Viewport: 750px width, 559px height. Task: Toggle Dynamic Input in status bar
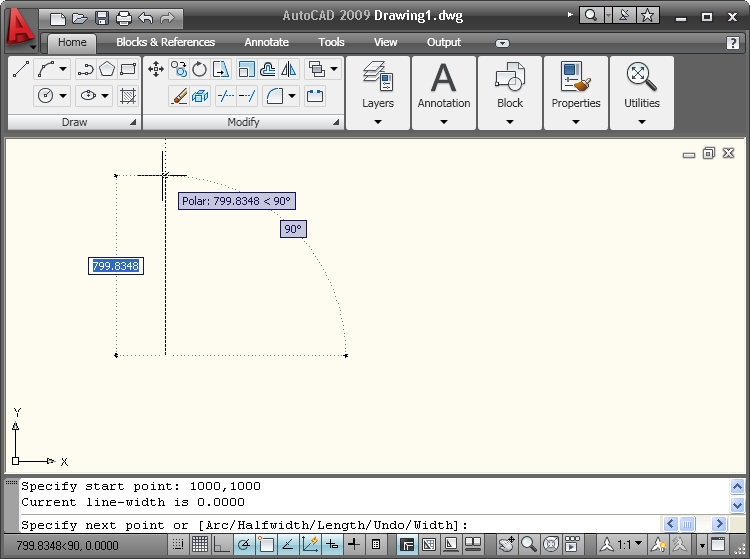(332, 544)
